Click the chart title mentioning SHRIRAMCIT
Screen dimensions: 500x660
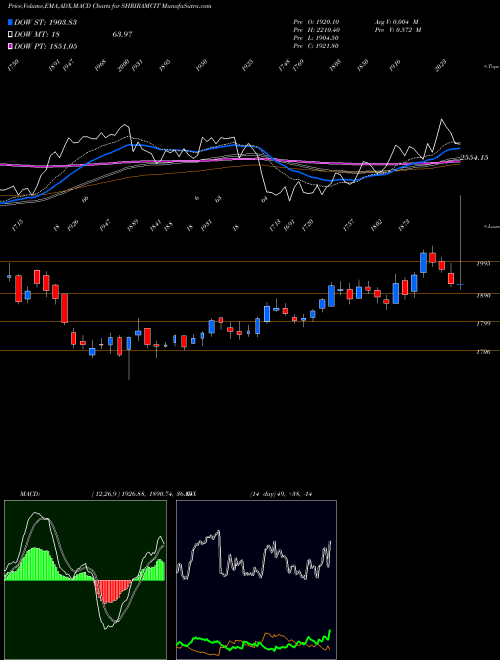pyautogui.click(x=110, y=6)
